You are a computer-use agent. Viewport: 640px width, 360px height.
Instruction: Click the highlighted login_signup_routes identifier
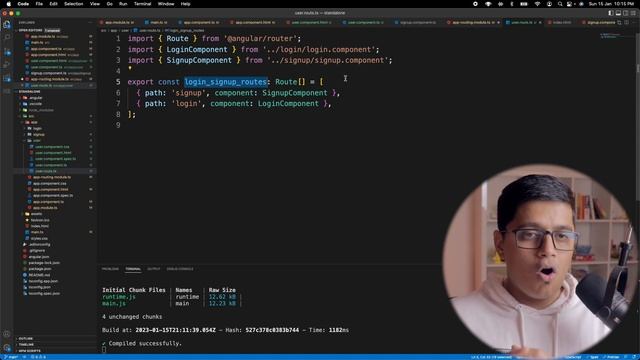225,82
